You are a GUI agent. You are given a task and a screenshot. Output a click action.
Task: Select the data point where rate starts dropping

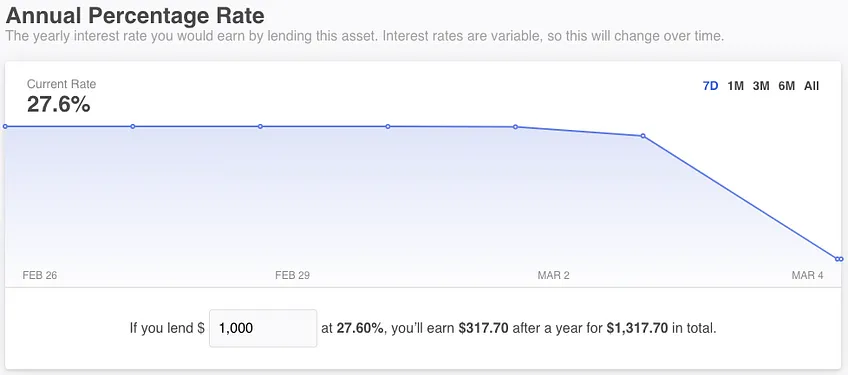[x=643, y=136]
